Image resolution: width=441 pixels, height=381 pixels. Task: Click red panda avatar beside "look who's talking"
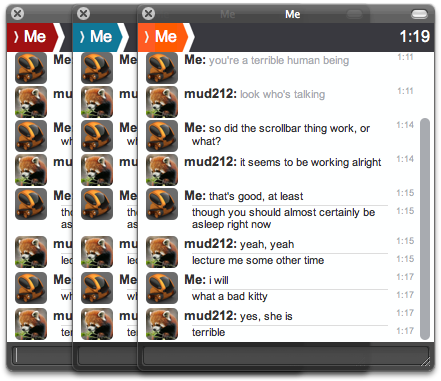pyautogui.click(x=162, y=102)
